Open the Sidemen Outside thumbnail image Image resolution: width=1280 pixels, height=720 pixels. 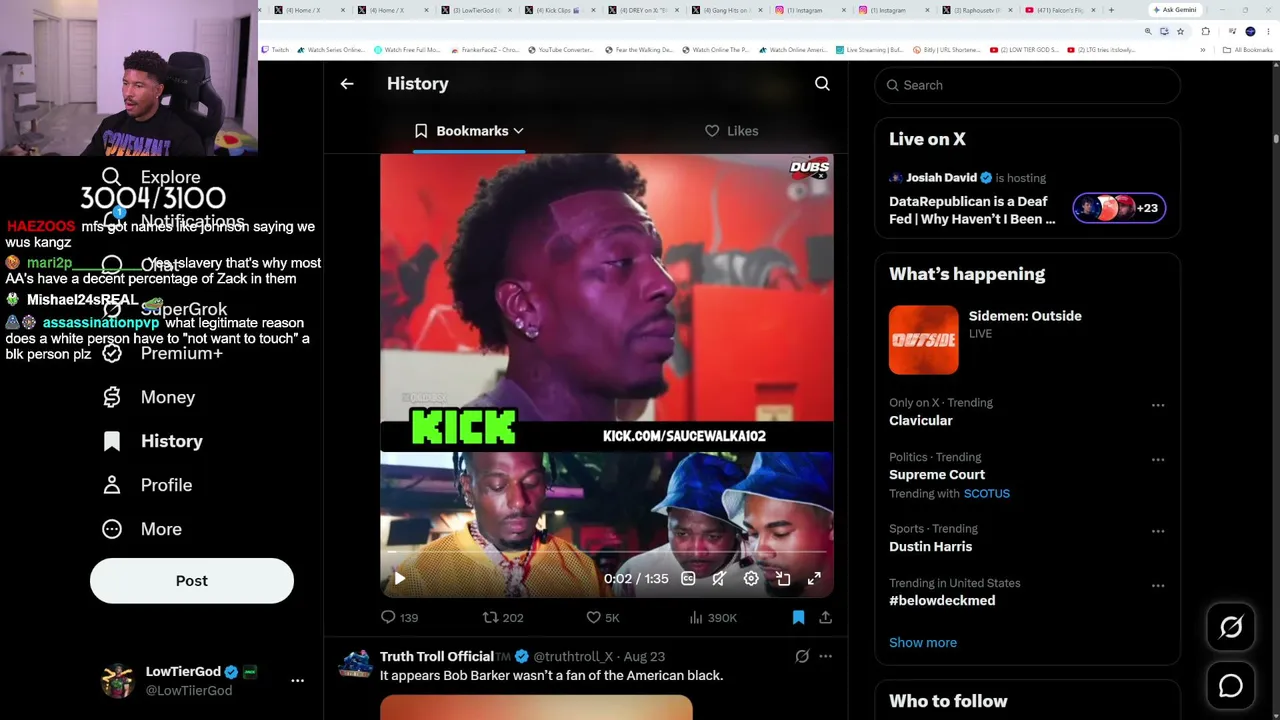click(924, 340)
